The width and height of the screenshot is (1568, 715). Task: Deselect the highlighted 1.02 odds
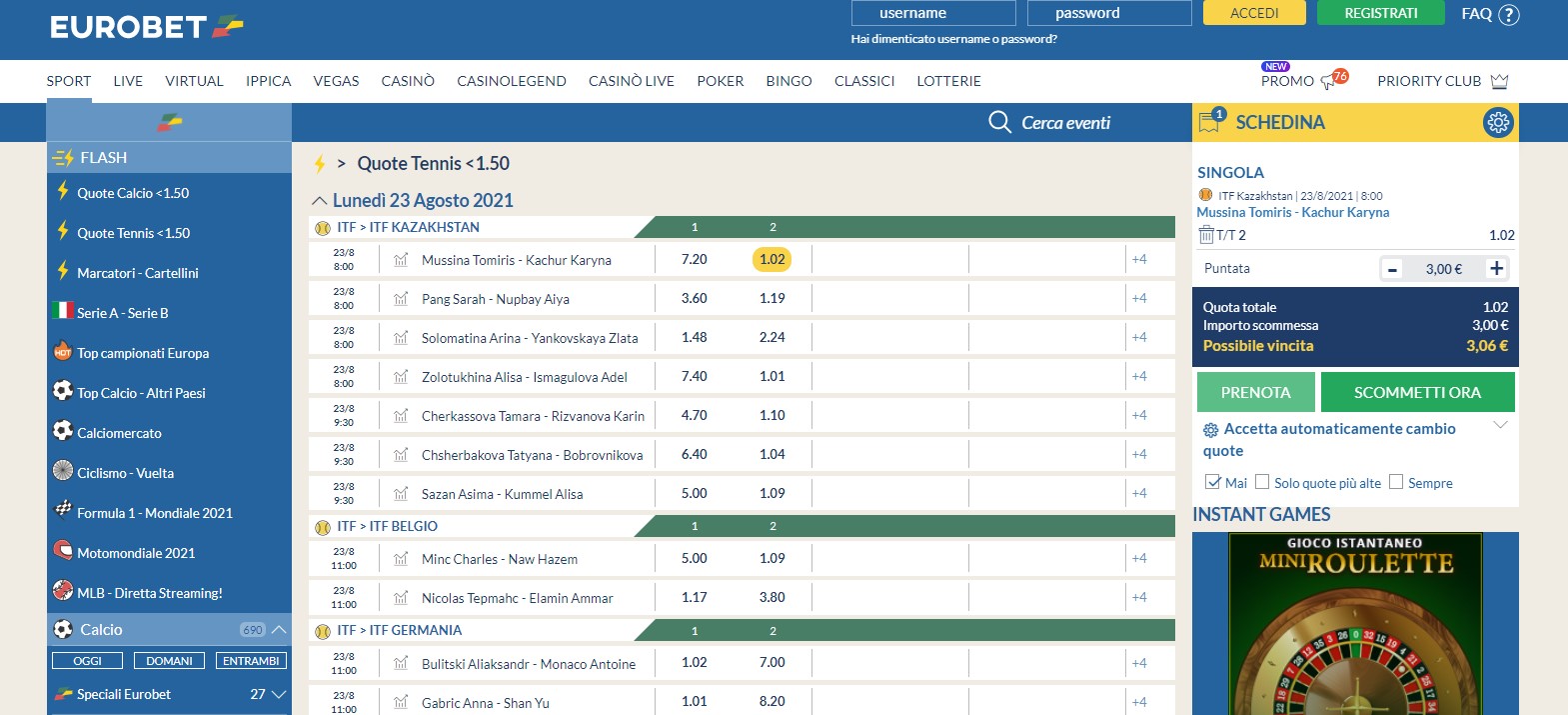click(x=772, y=259)
